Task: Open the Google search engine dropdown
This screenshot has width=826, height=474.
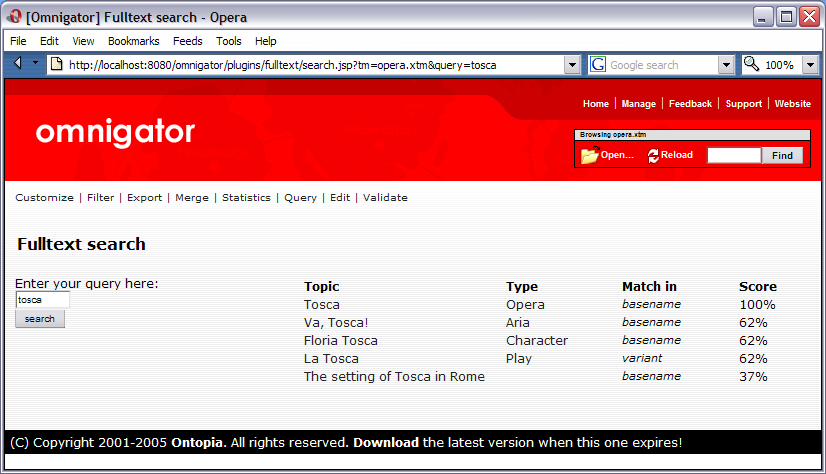Action: 727,64
